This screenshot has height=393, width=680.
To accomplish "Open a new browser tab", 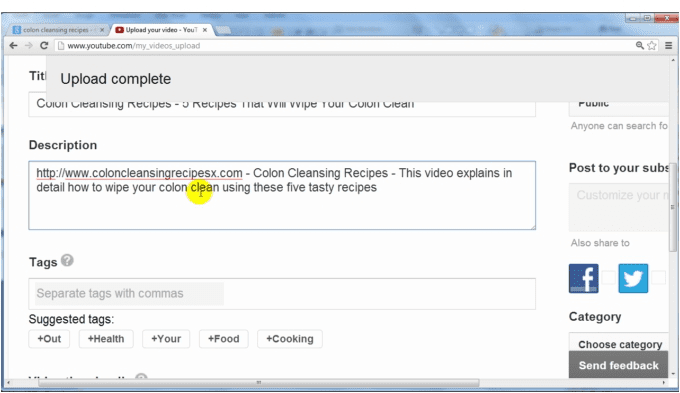I will tap(223, 30).
